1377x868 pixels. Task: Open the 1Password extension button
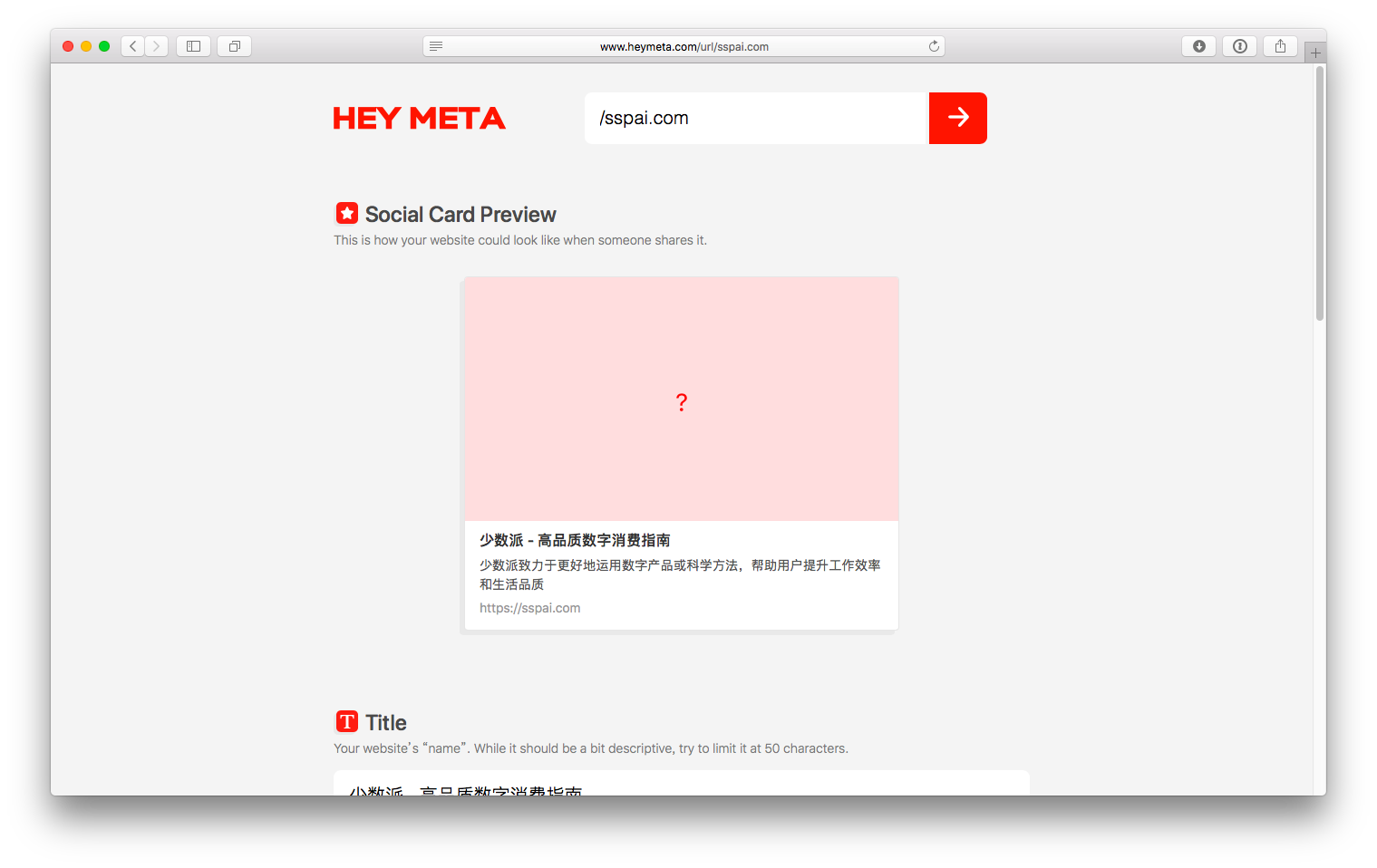[x=1239, y=46]
